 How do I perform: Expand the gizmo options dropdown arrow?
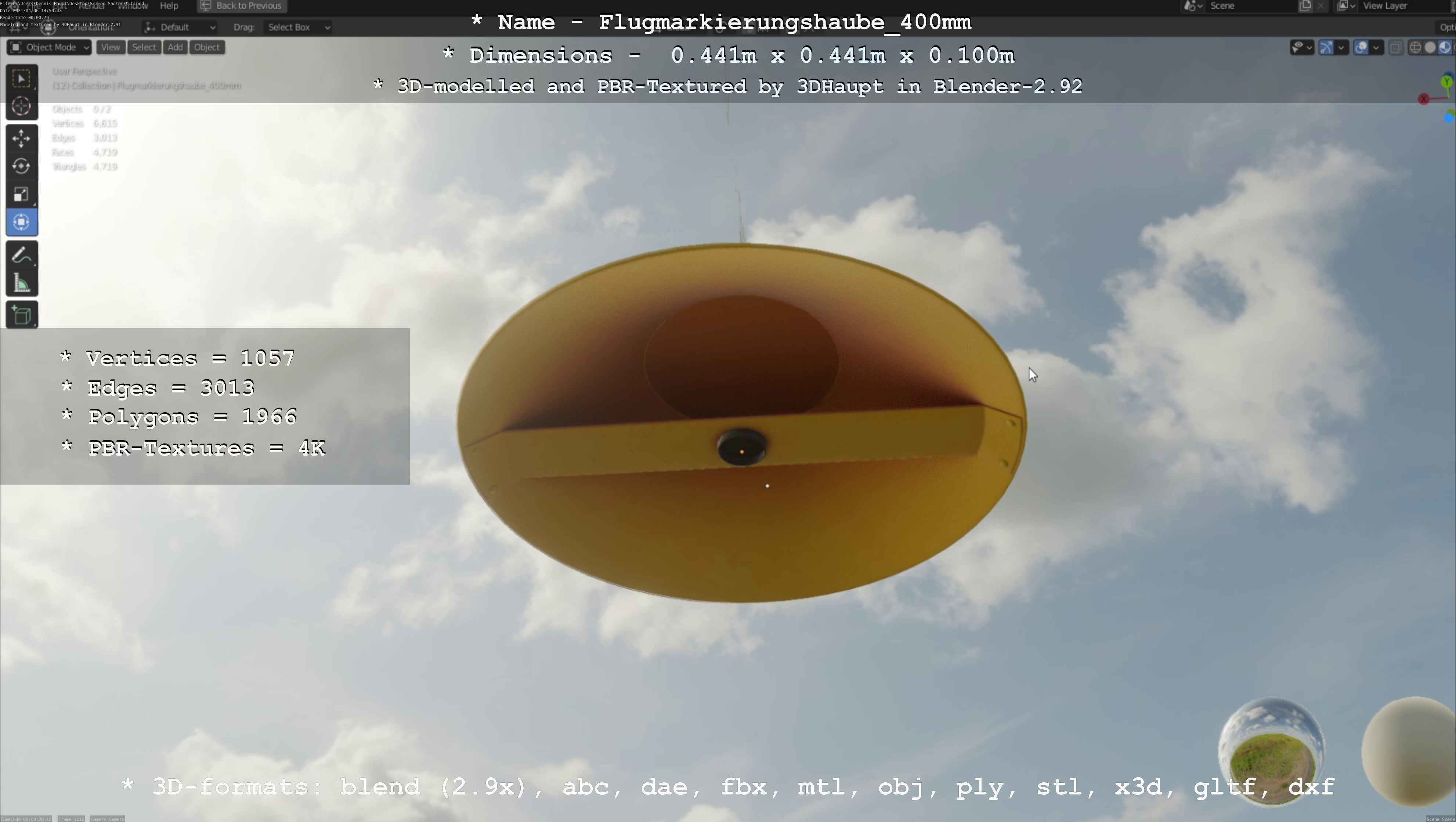tap(1341, 47)
